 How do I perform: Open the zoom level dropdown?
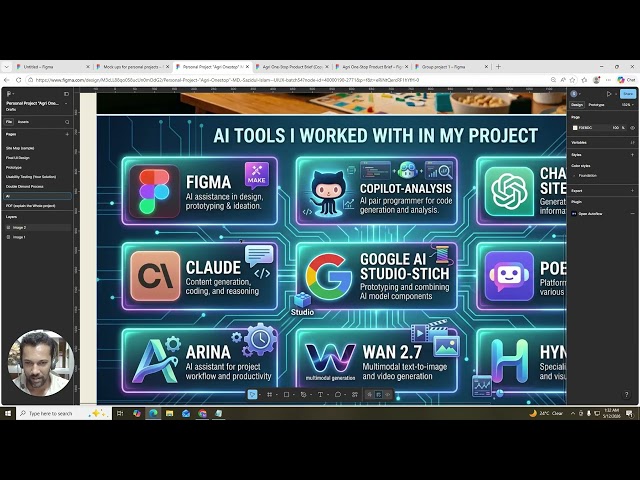point(627,105)
